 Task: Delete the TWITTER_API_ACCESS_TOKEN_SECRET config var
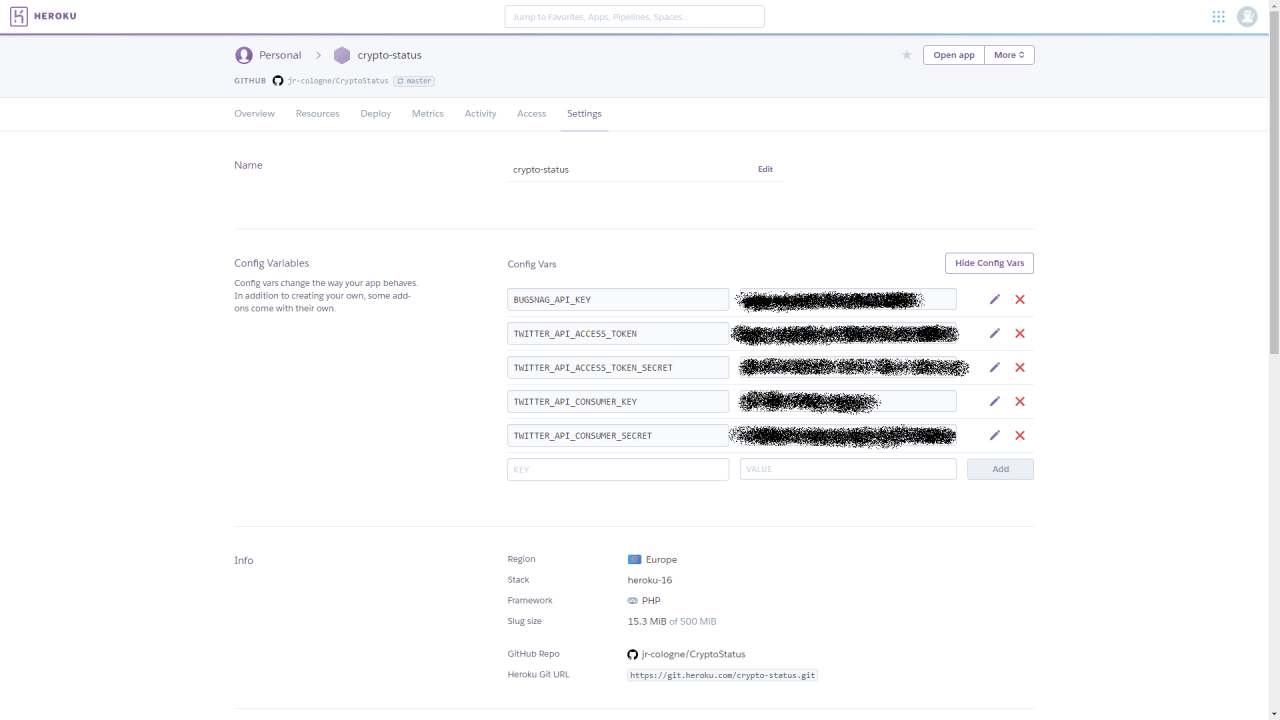click(x=1020, y=367)
